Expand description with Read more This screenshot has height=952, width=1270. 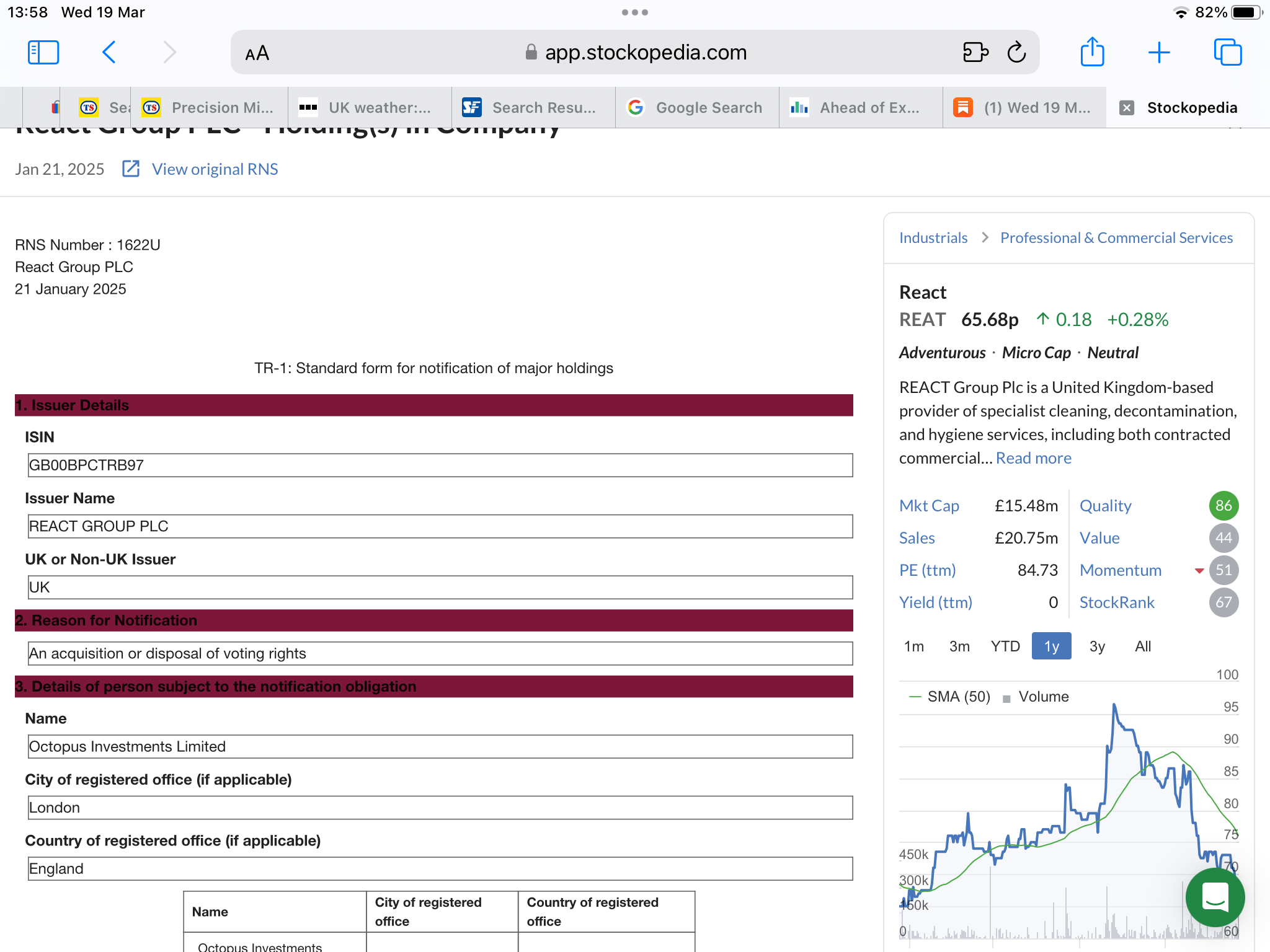(x=1033, y=458)
